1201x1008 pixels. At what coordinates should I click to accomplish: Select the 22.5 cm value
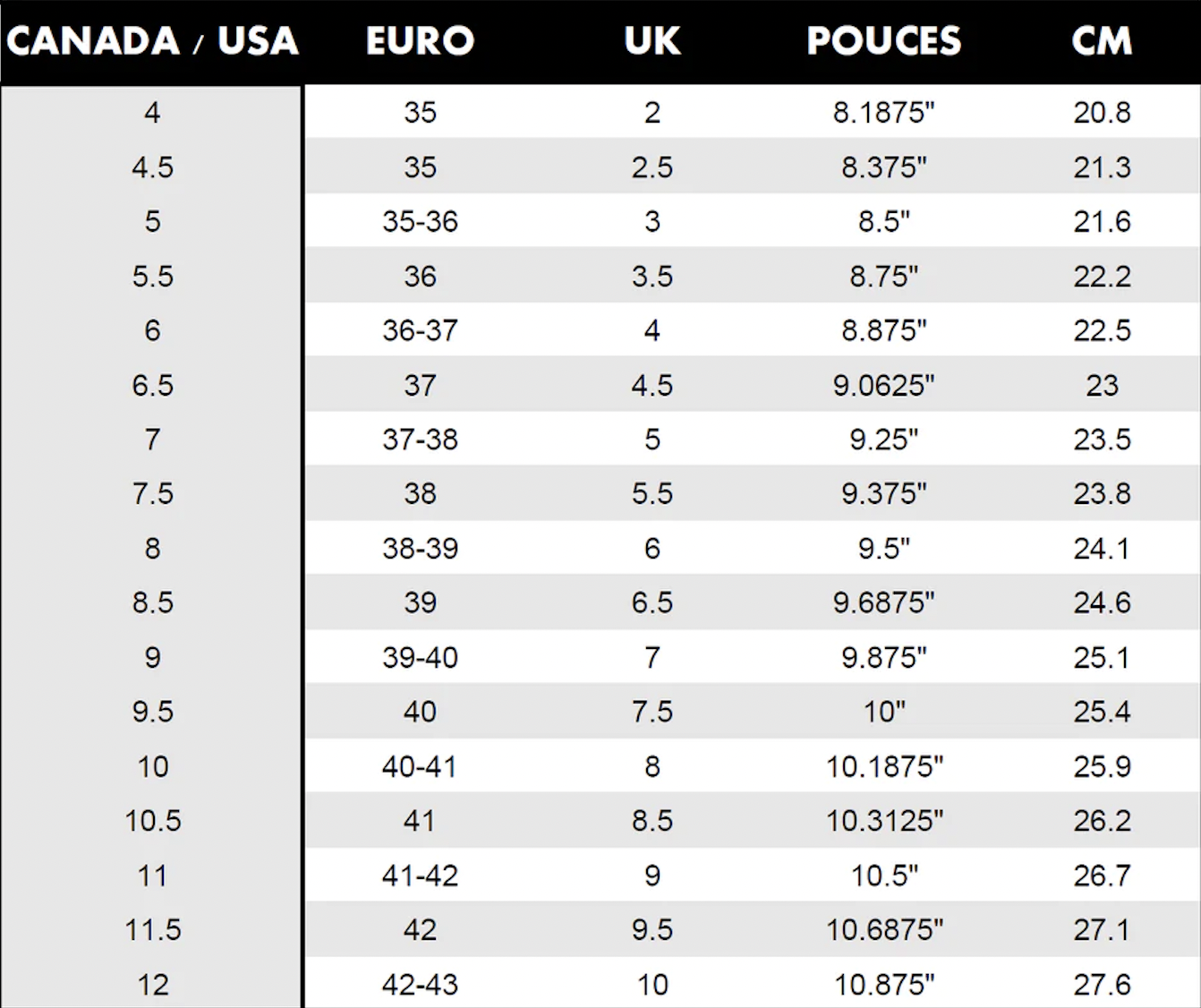pyautogui.click(x=1102, y=330)
